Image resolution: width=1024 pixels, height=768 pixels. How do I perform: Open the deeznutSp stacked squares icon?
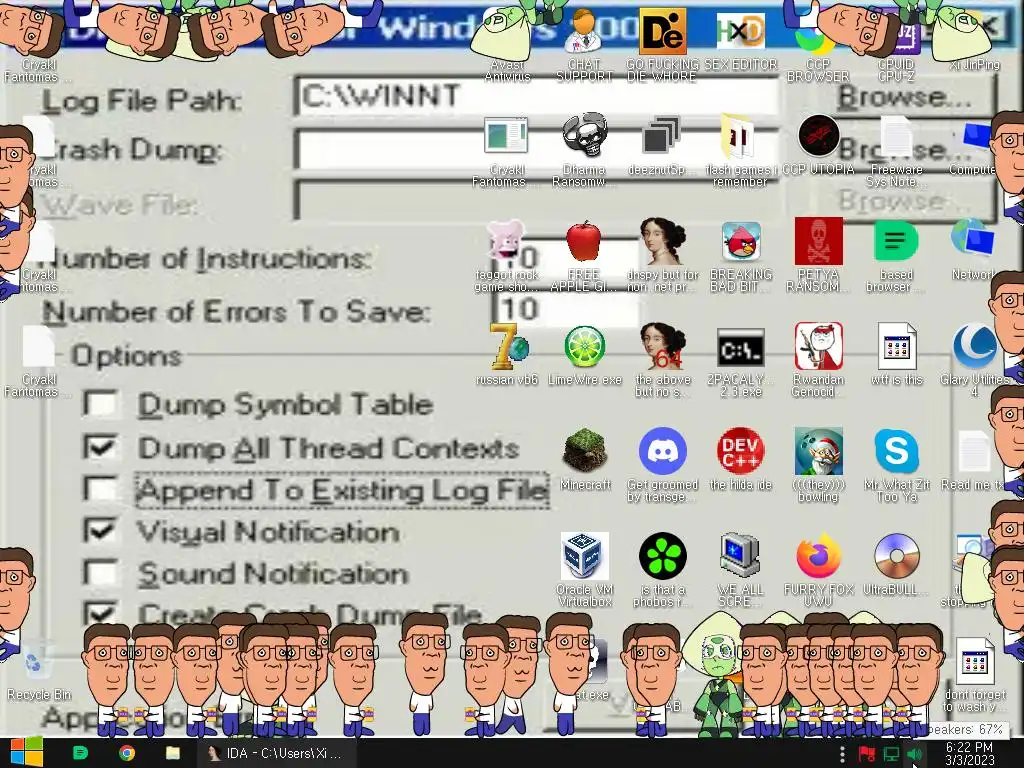click(661, 137)
